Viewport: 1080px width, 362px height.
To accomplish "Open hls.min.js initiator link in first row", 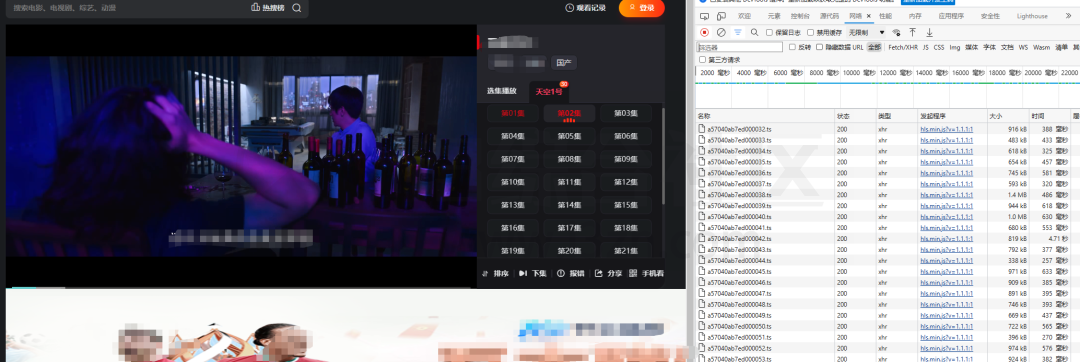I will point(946,129).
